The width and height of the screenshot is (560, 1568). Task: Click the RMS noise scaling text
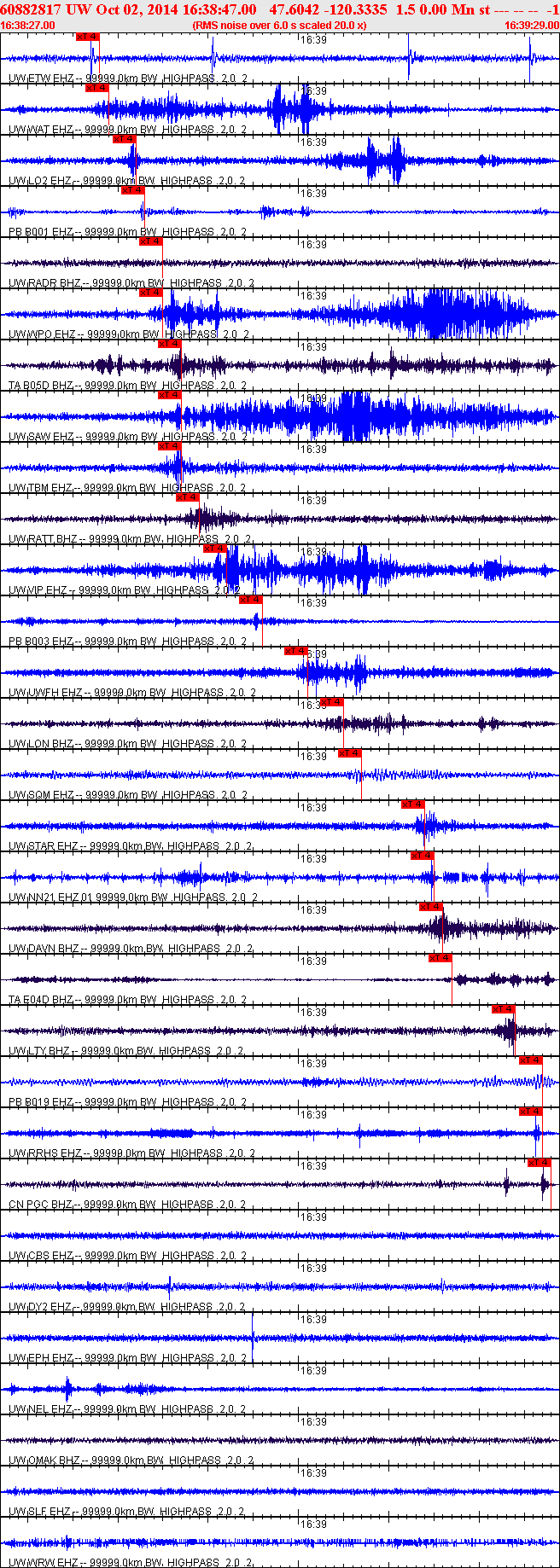click(280, 26)
